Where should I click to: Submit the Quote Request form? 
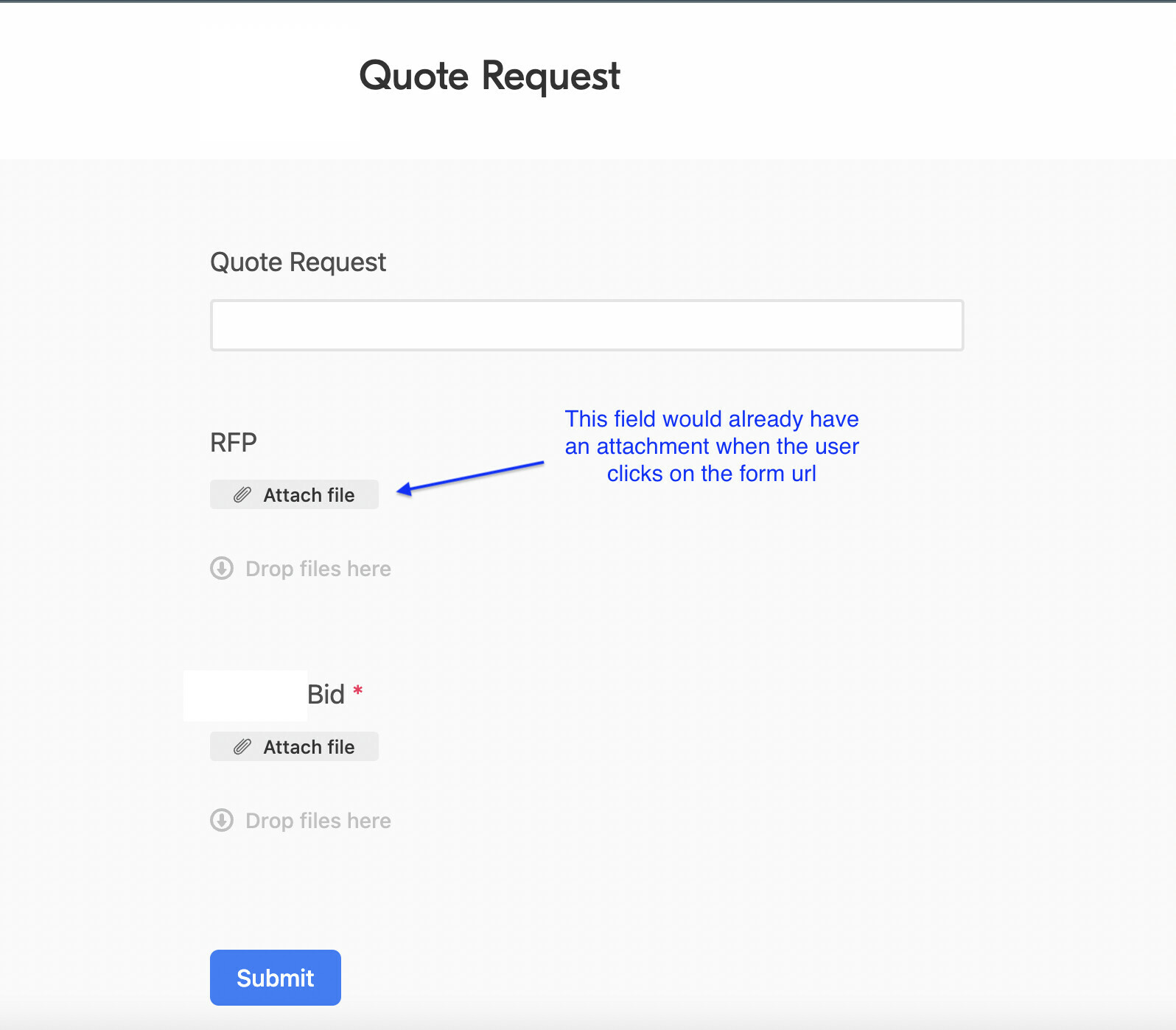pyautogui.click(x=276, y=978)
